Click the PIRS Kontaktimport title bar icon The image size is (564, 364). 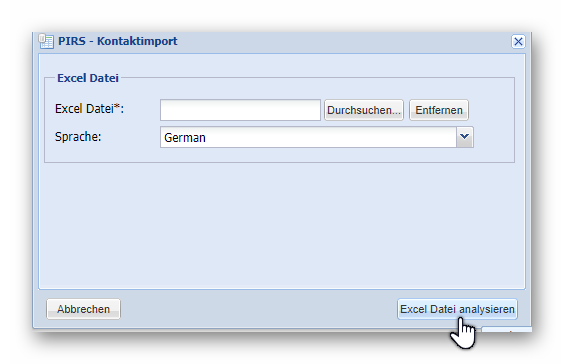click(x=46, y=41)
